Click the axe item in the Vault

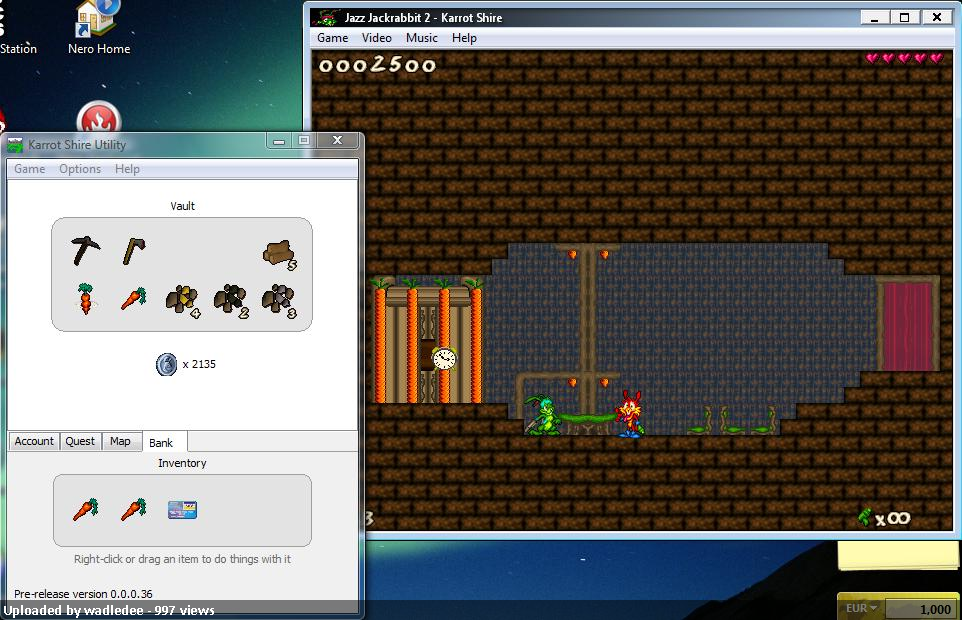(134, 251)
